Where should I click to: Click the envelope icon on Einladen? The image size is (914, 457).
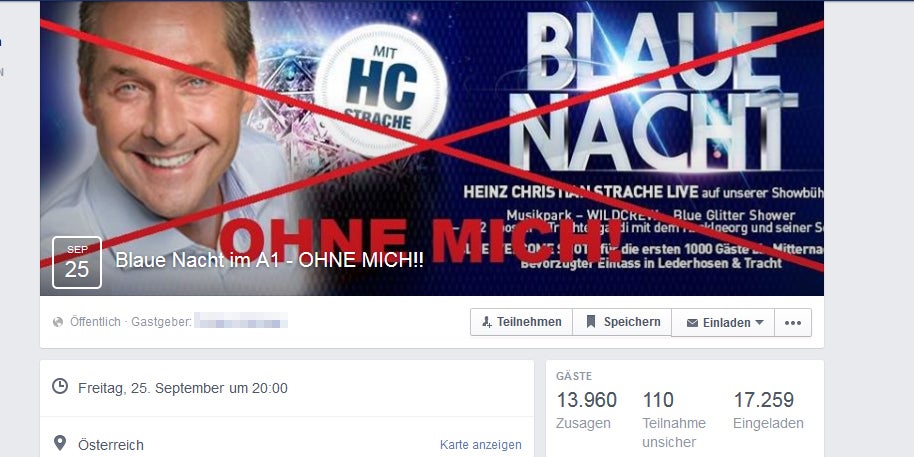tap(692, 323)
